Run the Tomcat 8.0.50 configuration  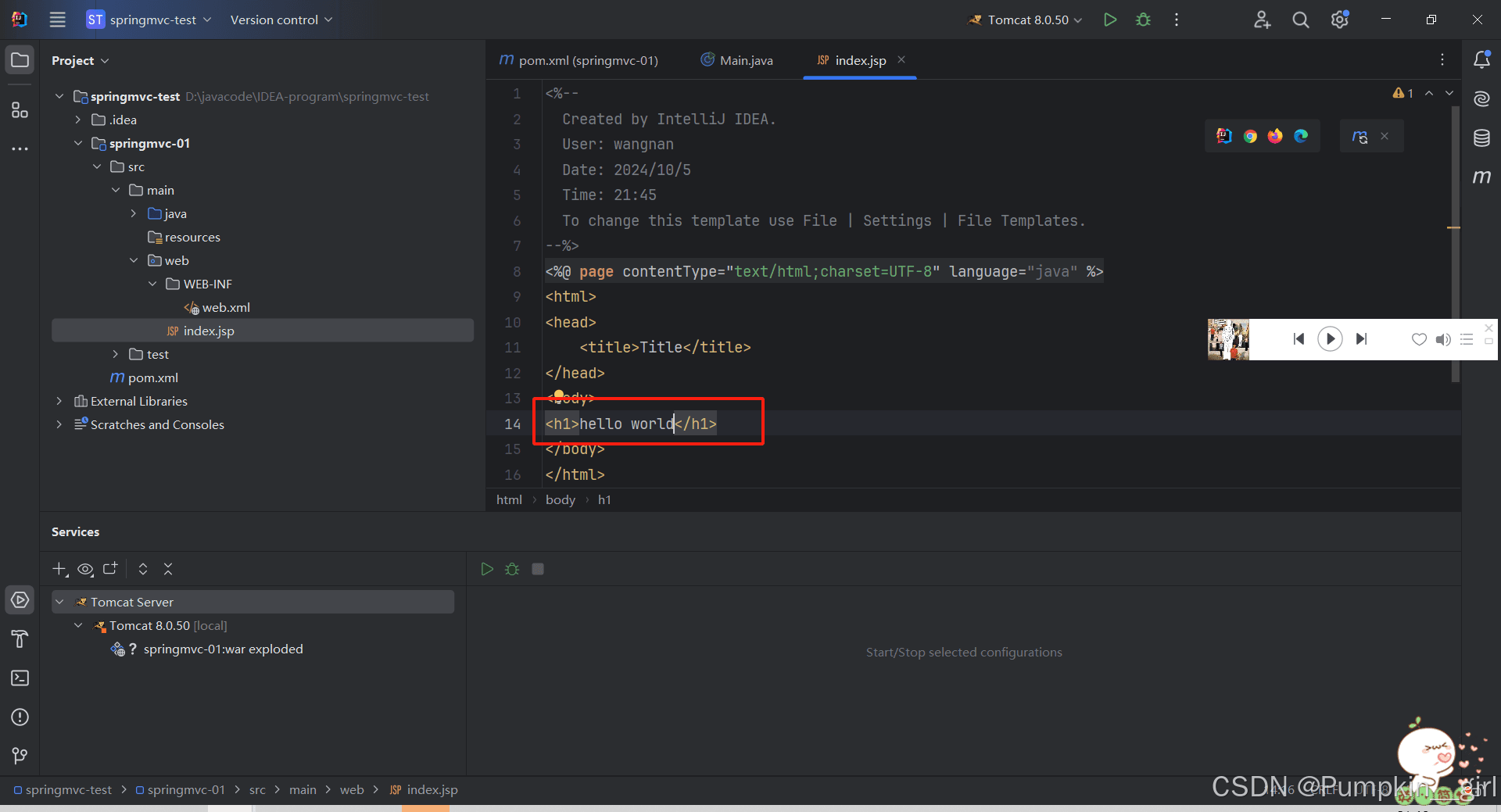(x=1109, y=20)
